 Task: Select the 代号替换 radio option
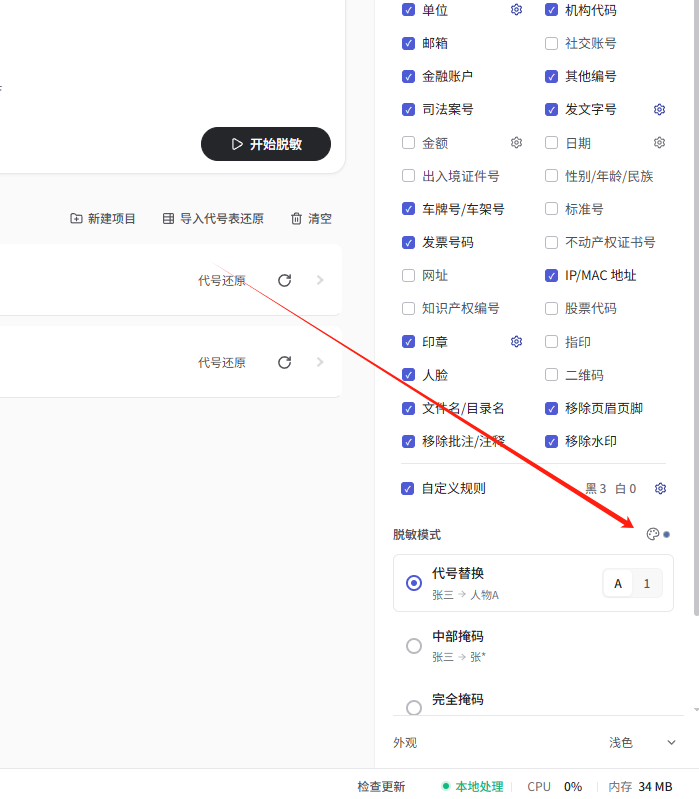point(414,583)
